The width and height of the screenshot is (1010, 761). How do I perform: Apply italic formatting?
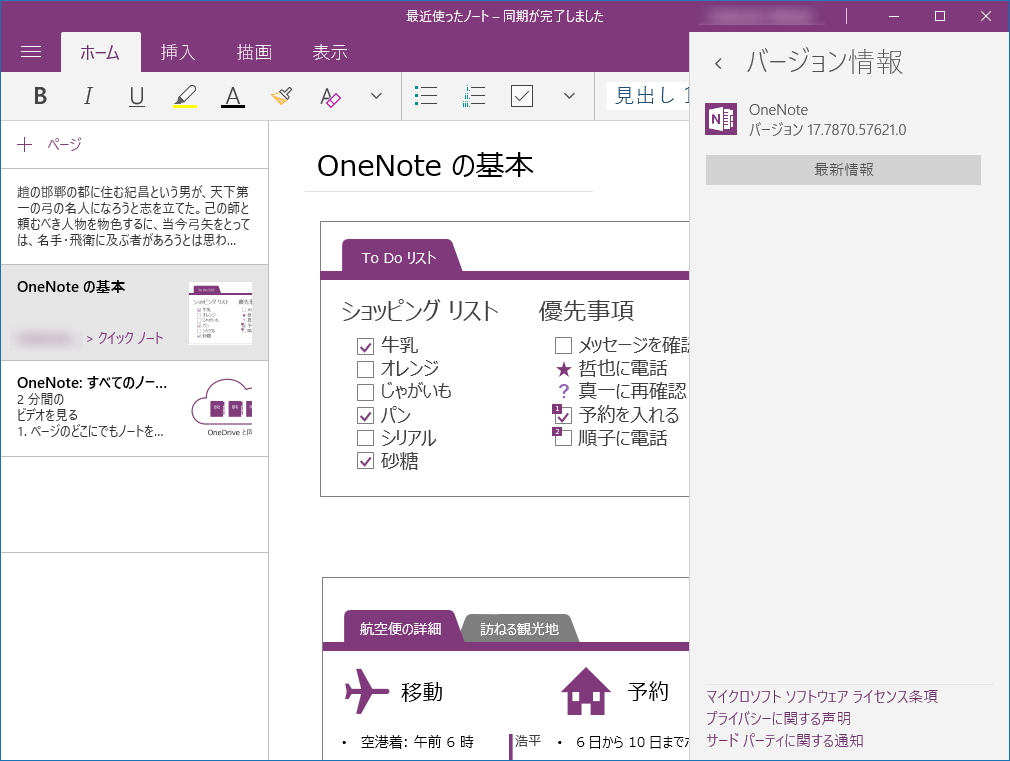(x=88, y=95)
